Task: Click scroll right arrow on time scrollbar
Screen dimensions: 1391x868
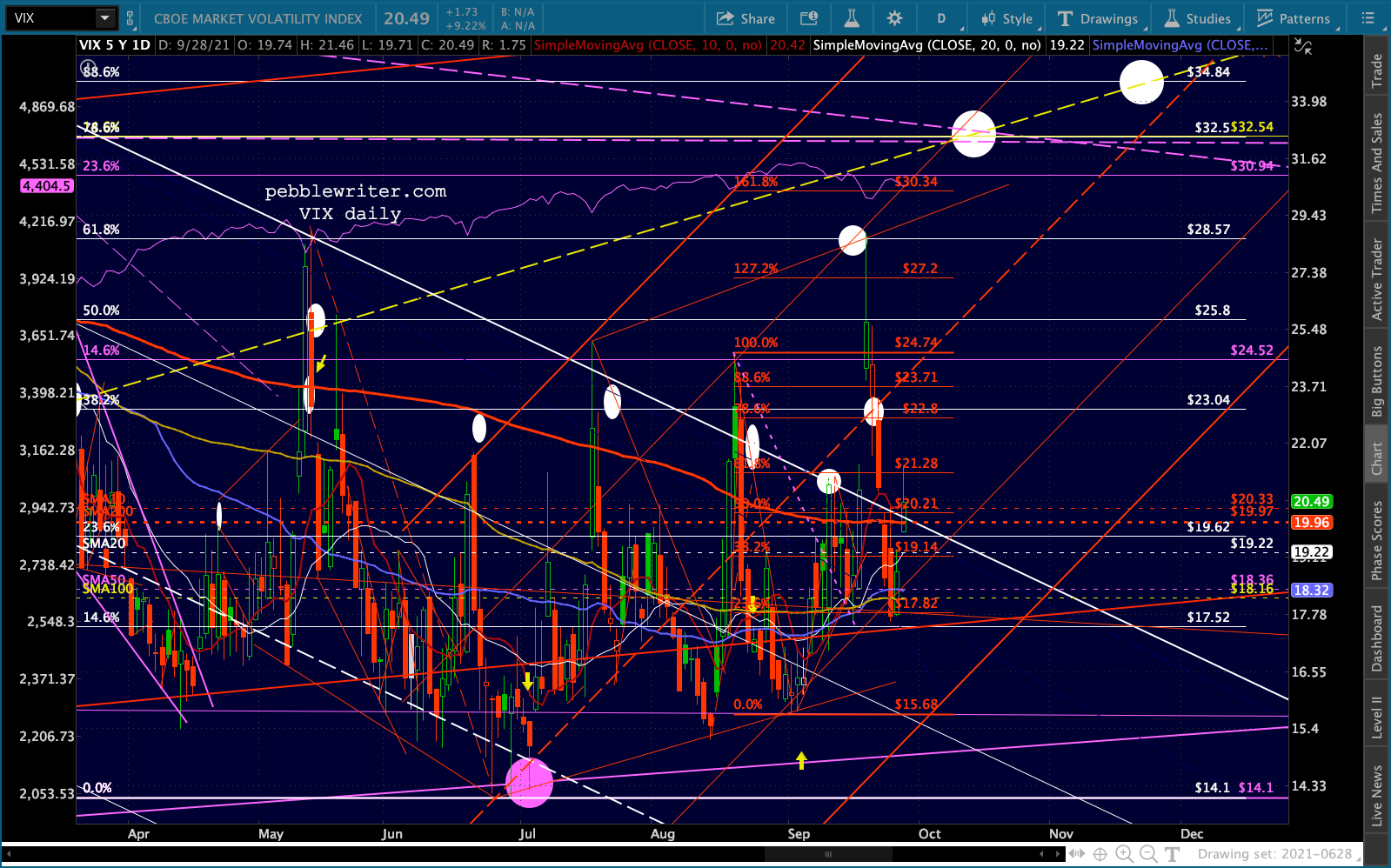Action: [1058, 854]
